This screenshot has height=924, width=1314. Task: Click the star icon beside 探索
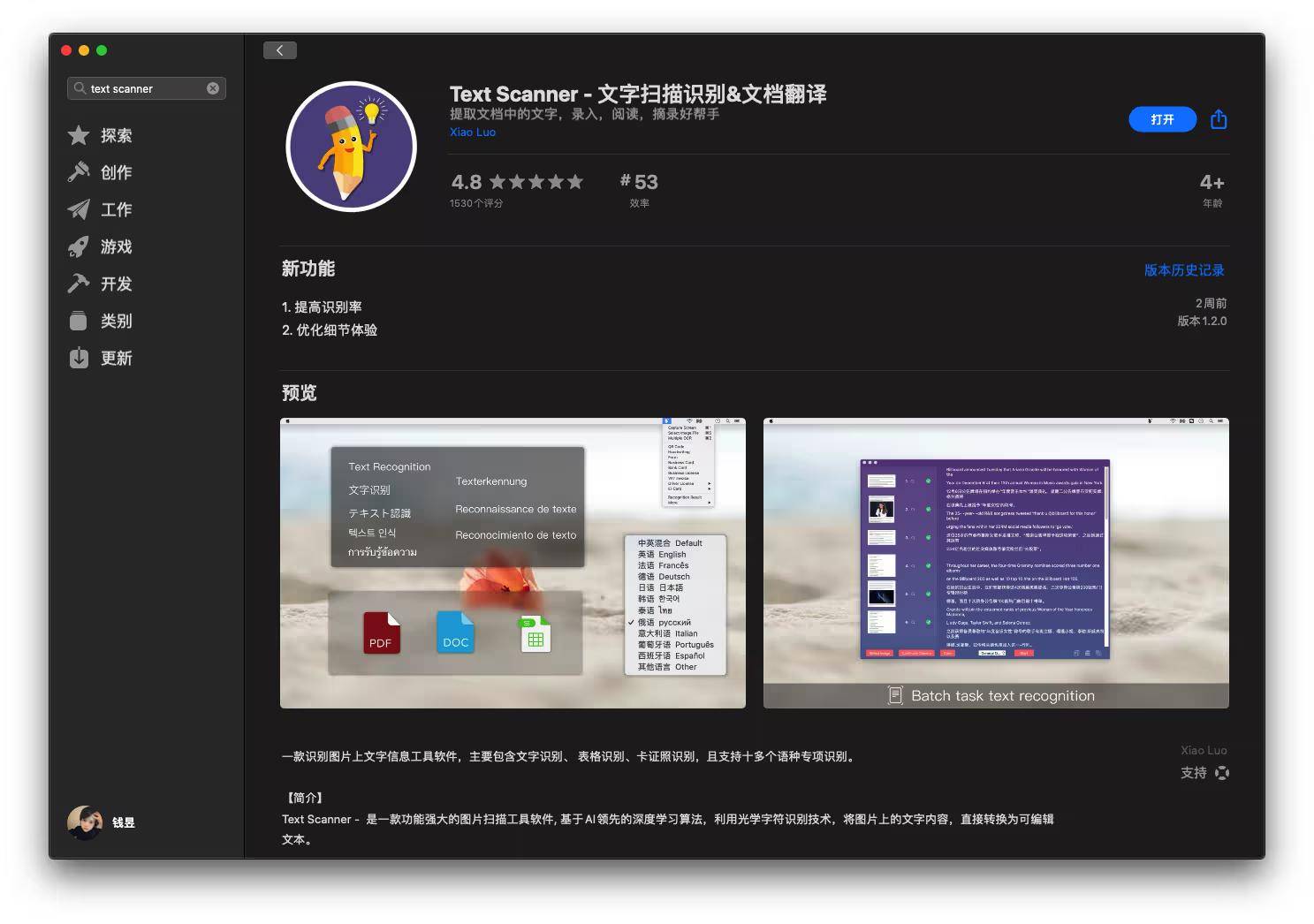click(x=79, y=135)
